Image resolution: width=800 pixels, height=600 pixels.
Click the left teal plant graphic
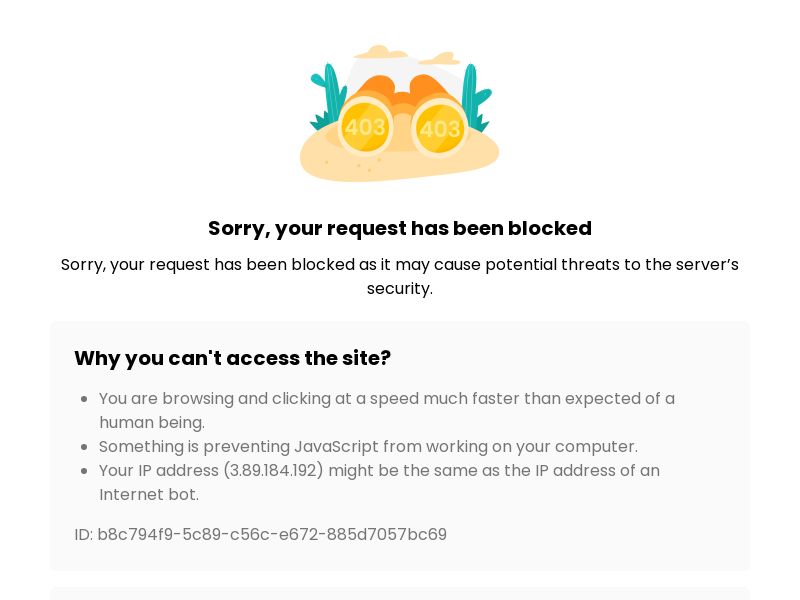tap(326, 100)
